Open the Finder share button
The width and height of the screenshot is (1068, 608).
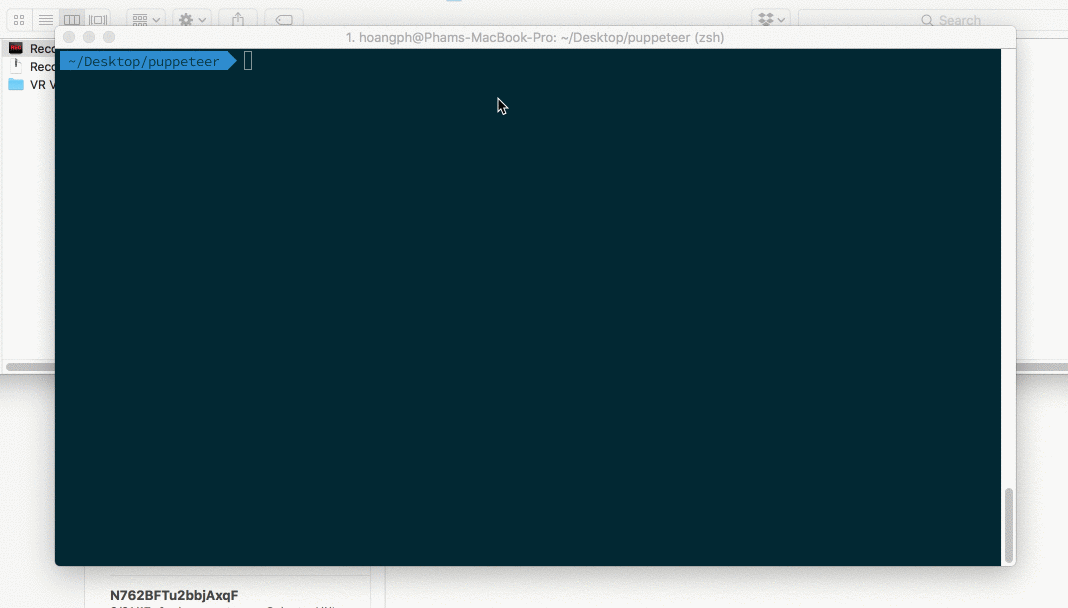(238, 20)
